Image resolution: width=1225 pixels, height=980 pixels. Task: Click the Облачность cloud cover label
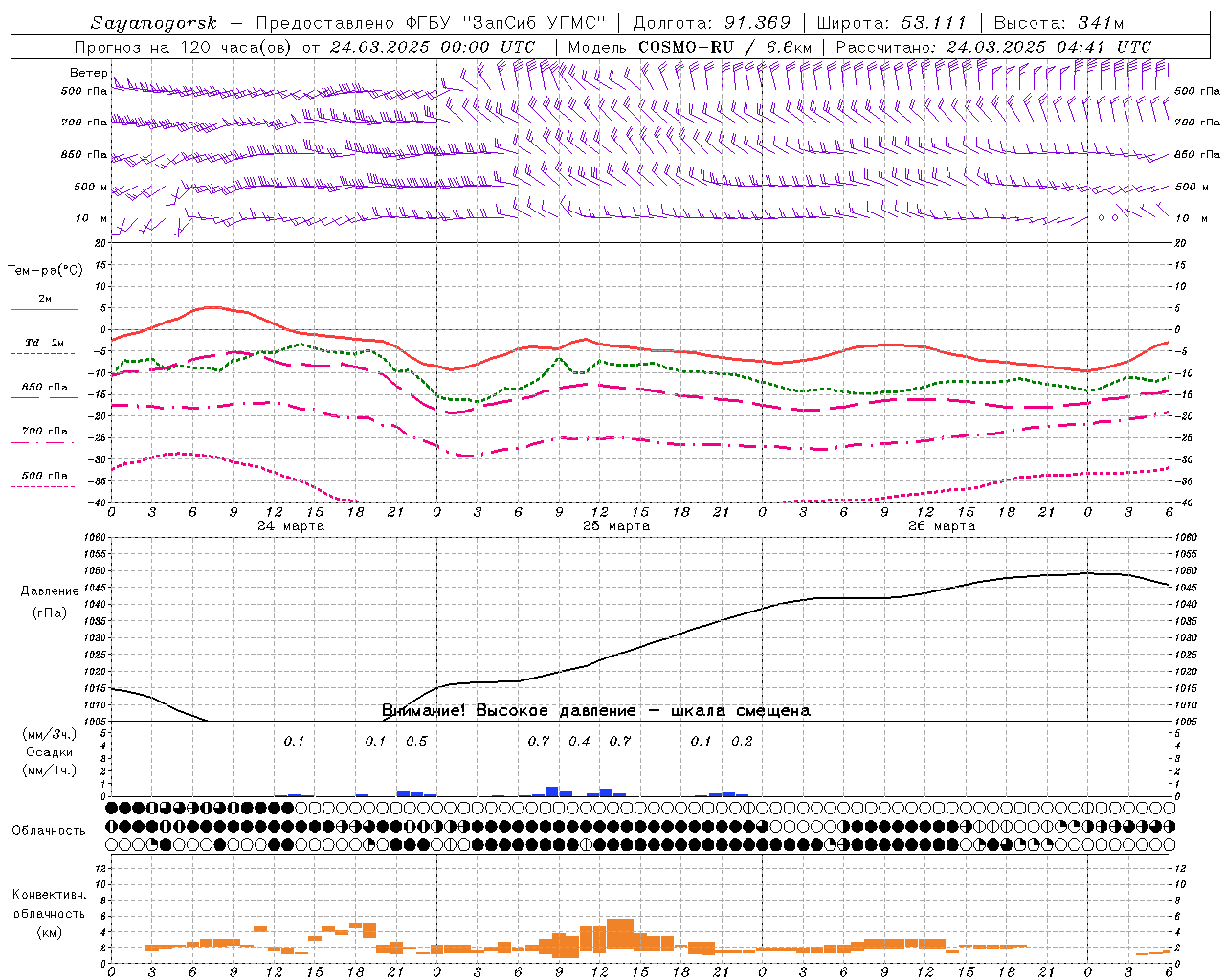tap(49, 831)
